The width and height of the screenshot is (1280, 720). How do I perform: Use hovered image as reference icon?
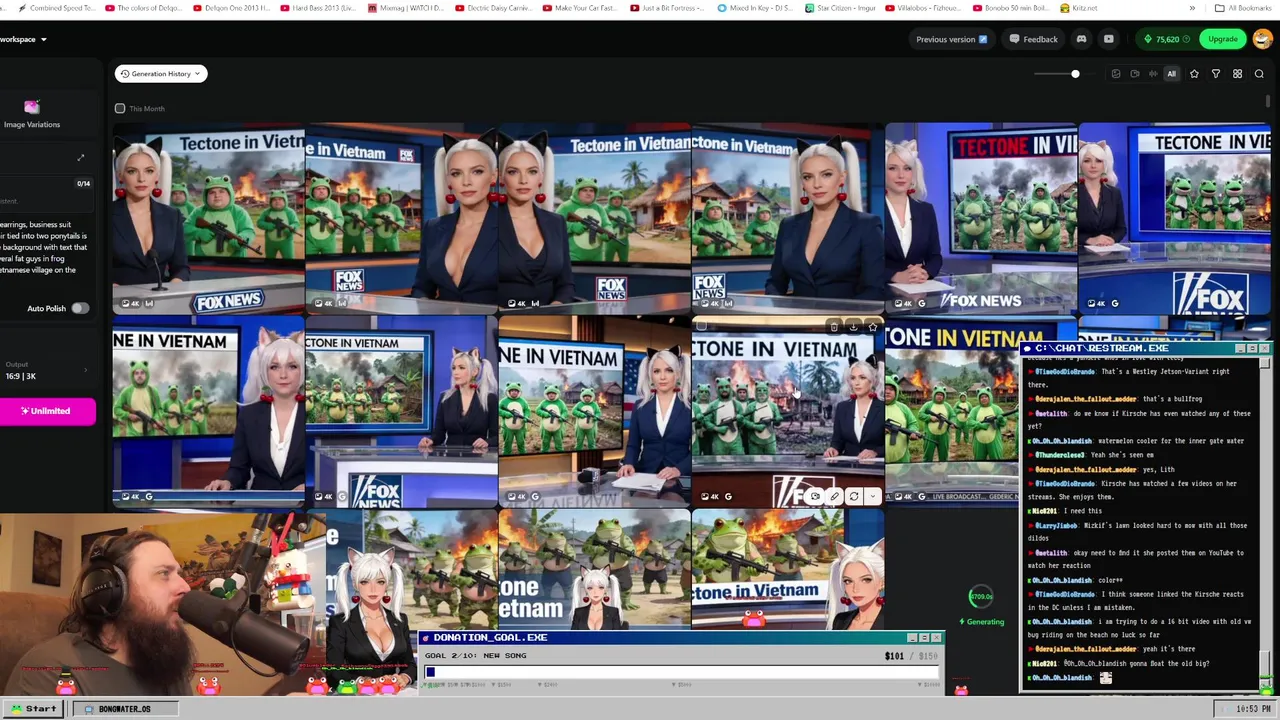815,496
